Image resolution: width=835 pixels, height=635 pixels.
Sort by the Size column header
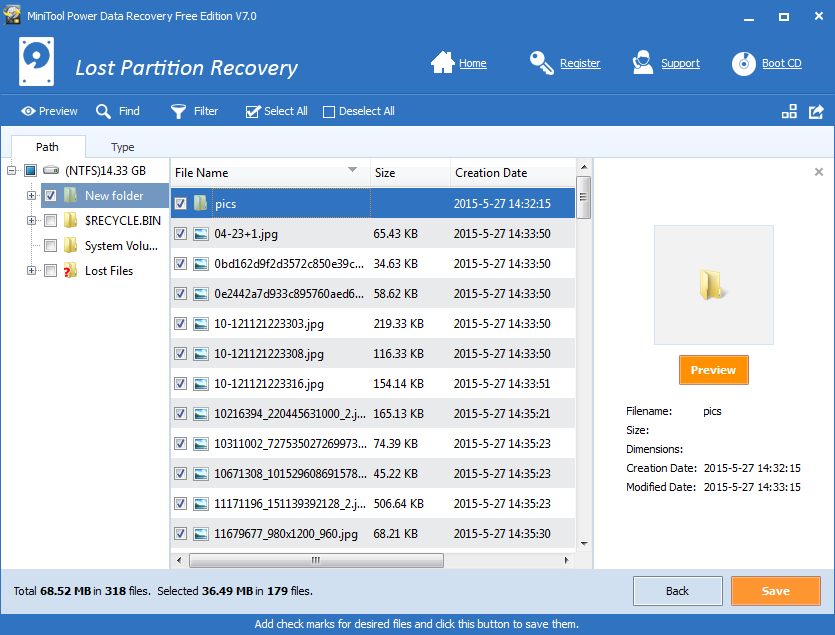click(410, 173)
